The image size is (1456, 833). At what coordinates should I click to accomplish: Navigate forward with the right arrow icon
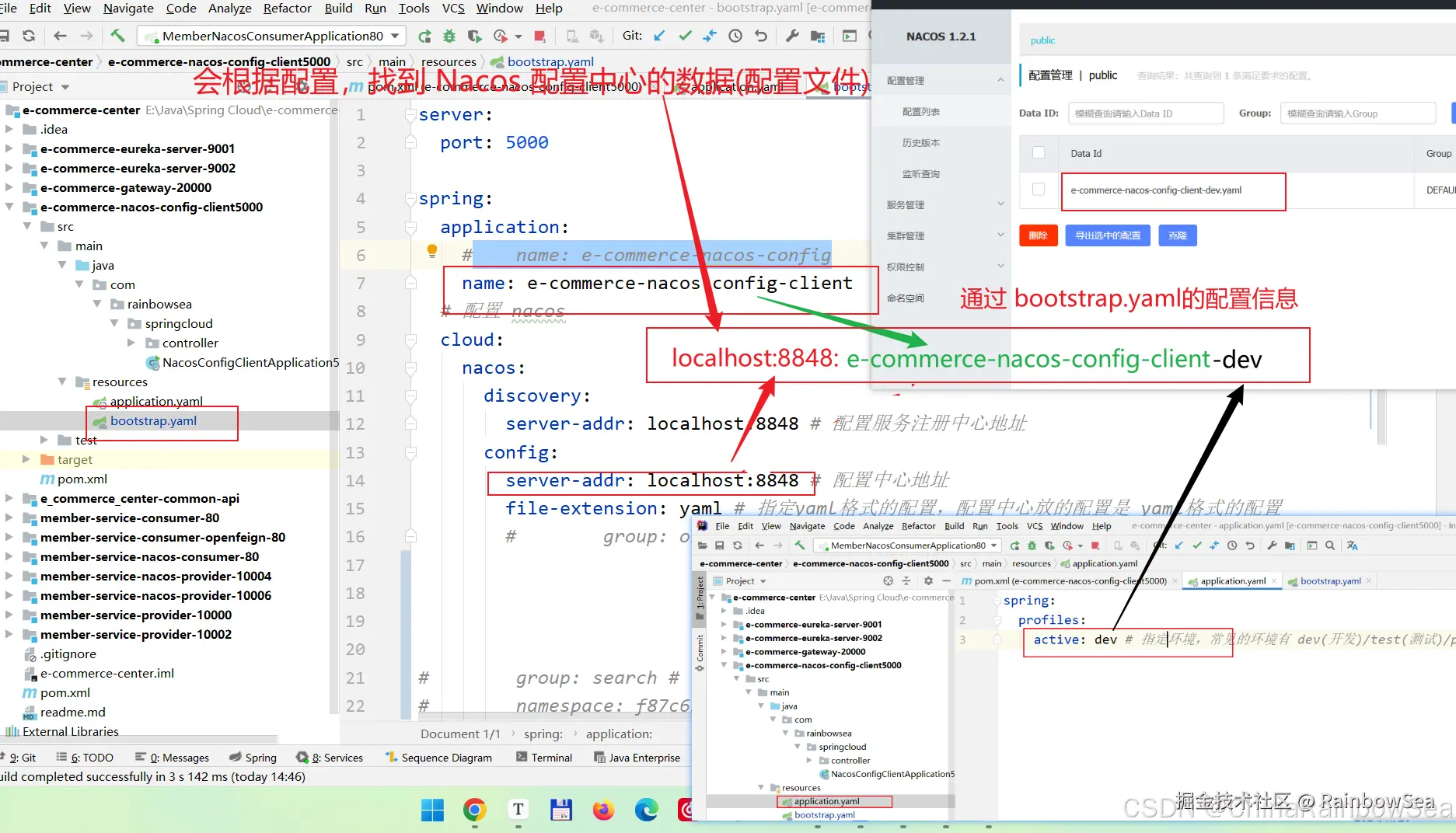click(x=86, y=36)
